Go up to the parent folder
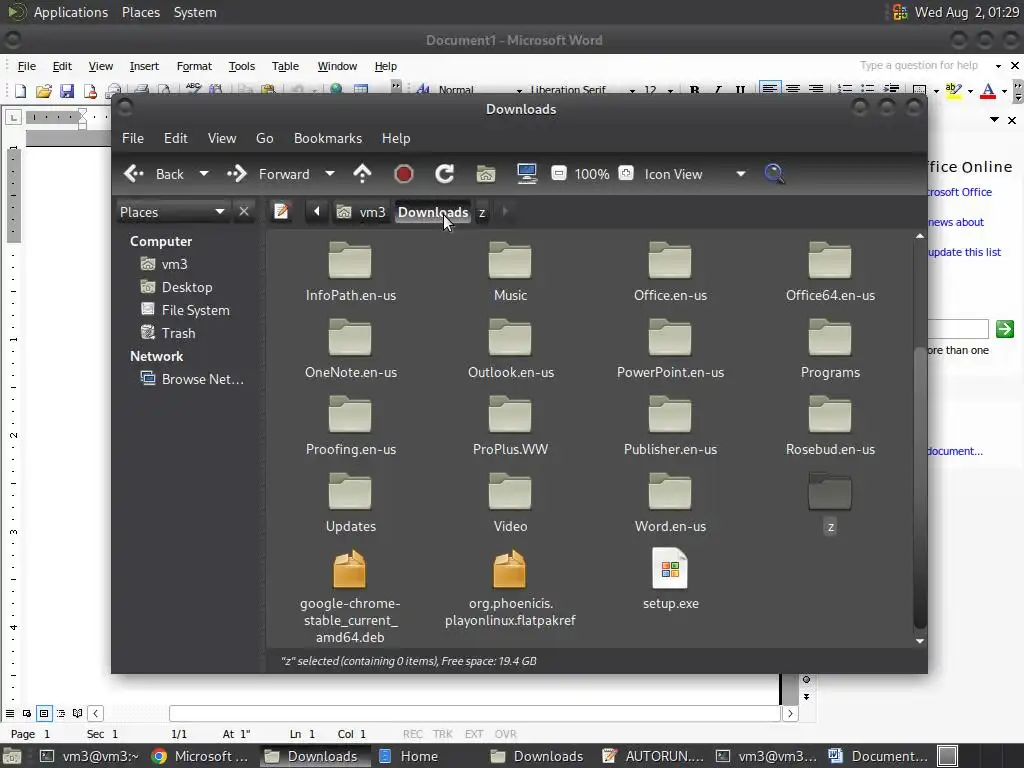The height and width of the screenshot is (768, 1024). point(362,174)
